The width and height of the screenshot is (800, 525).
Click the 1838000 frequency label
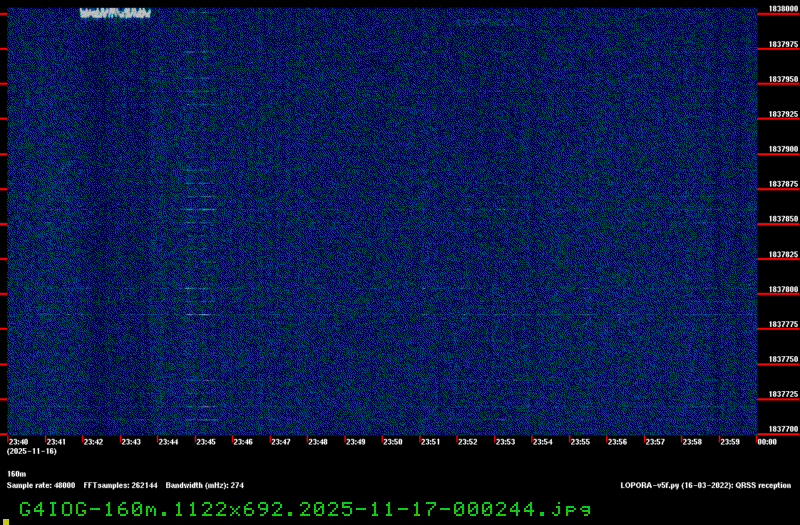(x=782, y=9)
